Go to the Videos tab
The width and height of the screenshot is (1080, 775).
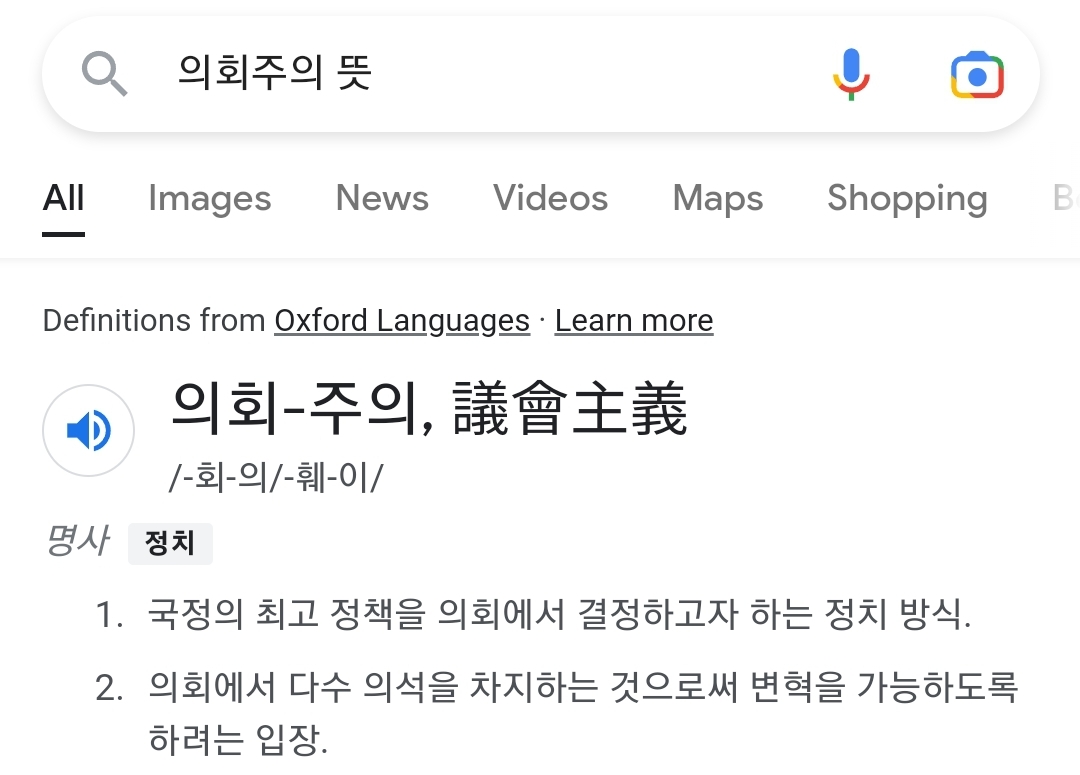click(x=550, y=198)
